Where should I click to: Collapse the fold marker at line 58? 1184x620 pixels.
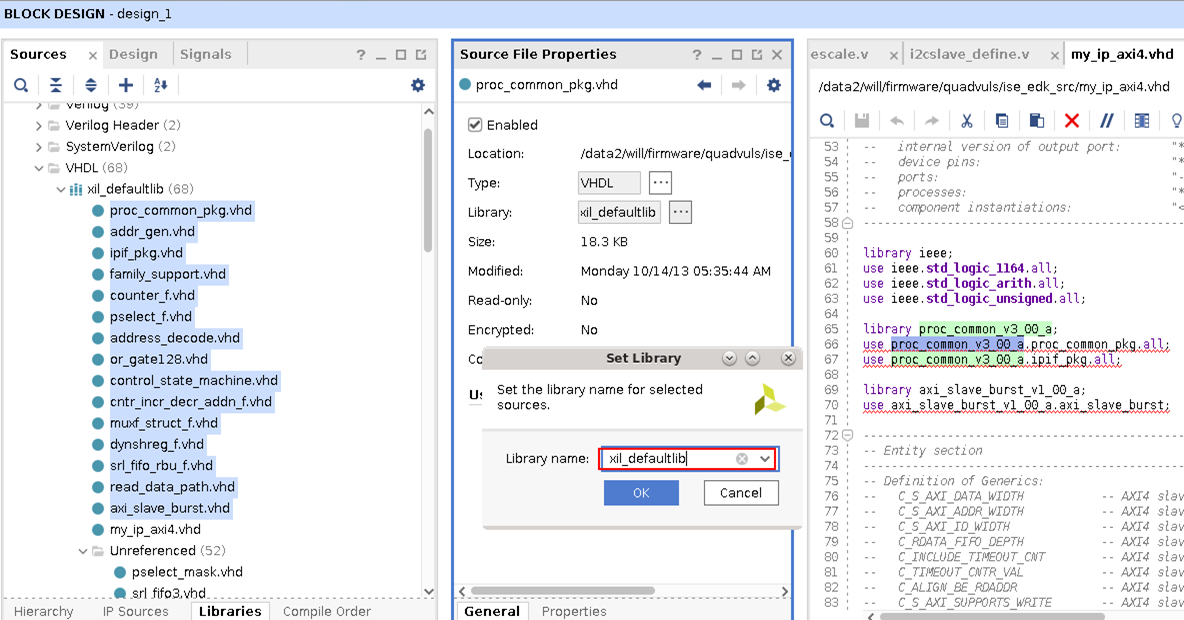click(x=848, y=224)
